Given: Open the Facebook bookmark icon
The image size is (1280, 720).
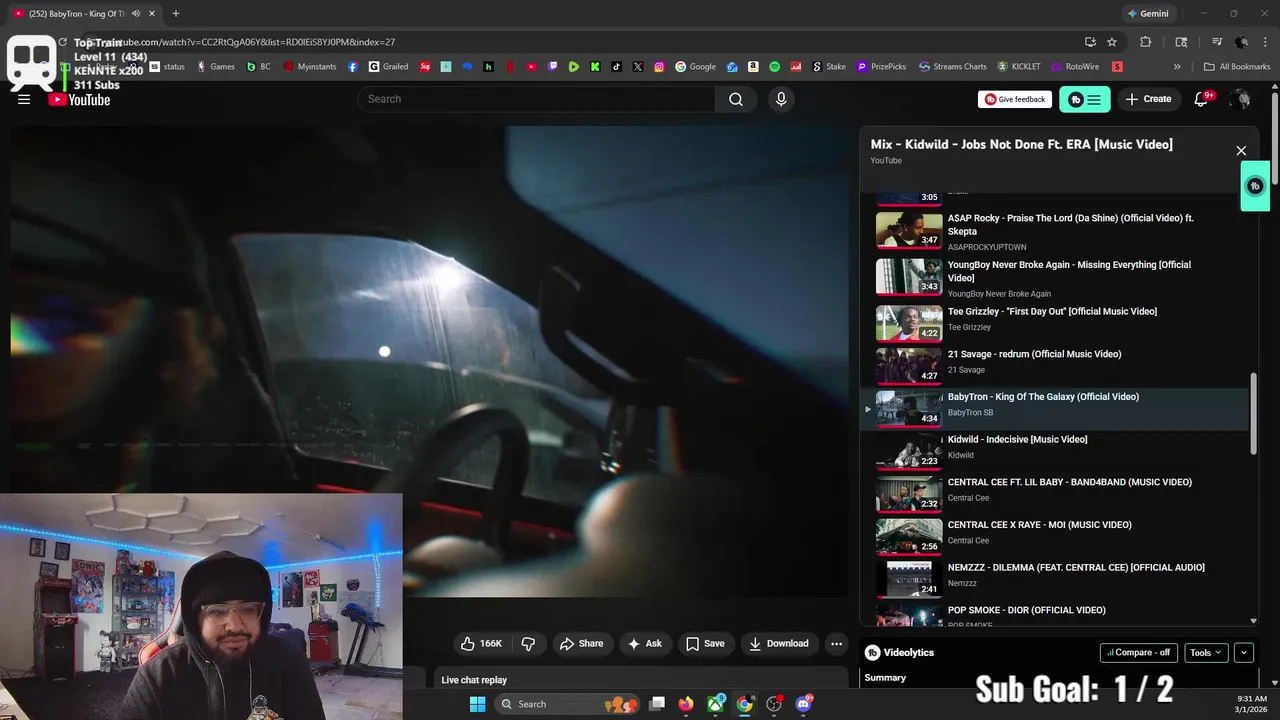Looking at the screenshot, I should (353, 67).
